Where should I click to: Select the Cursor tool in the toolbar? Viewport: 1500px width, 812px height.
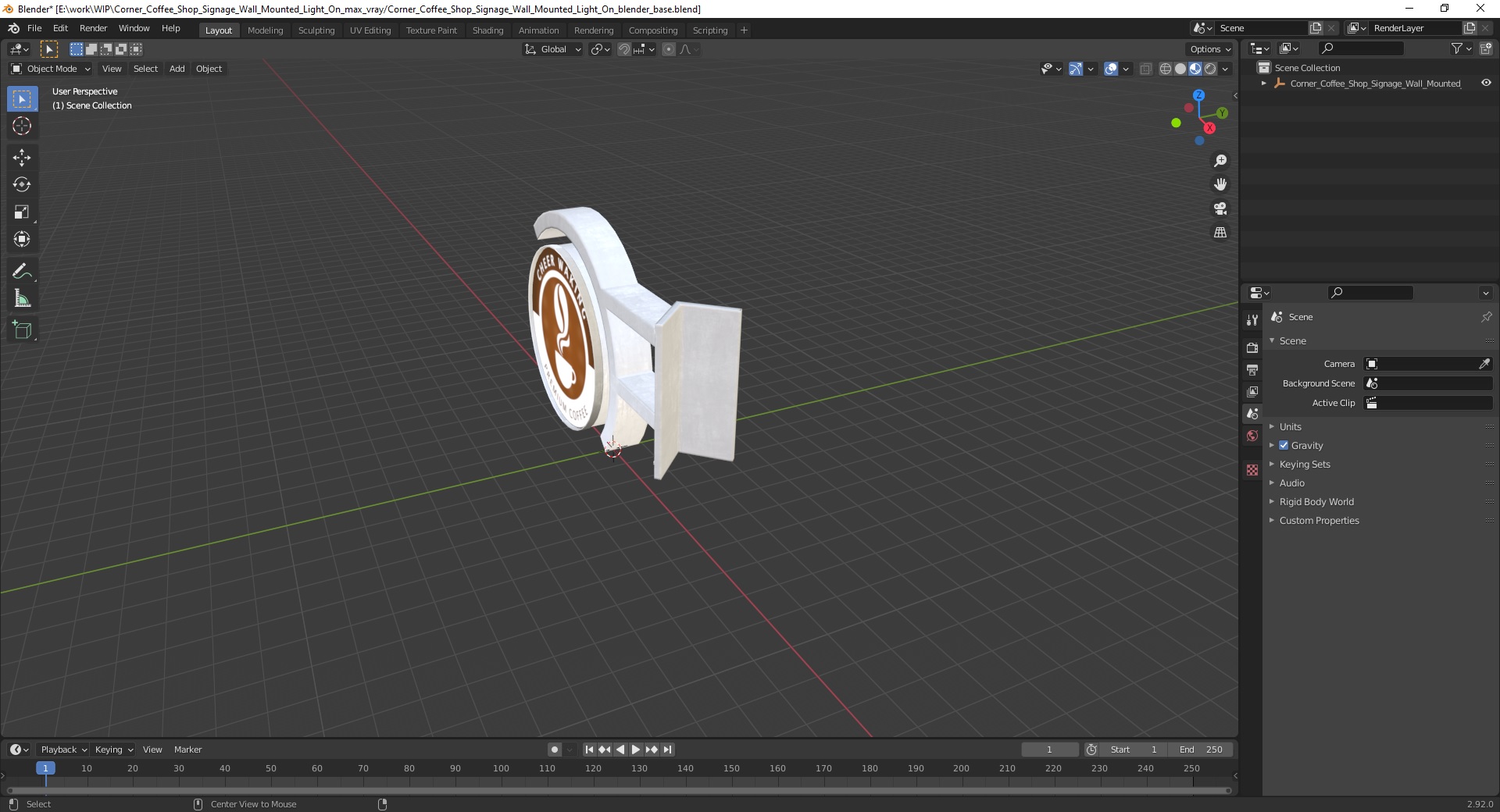(22, 126)
